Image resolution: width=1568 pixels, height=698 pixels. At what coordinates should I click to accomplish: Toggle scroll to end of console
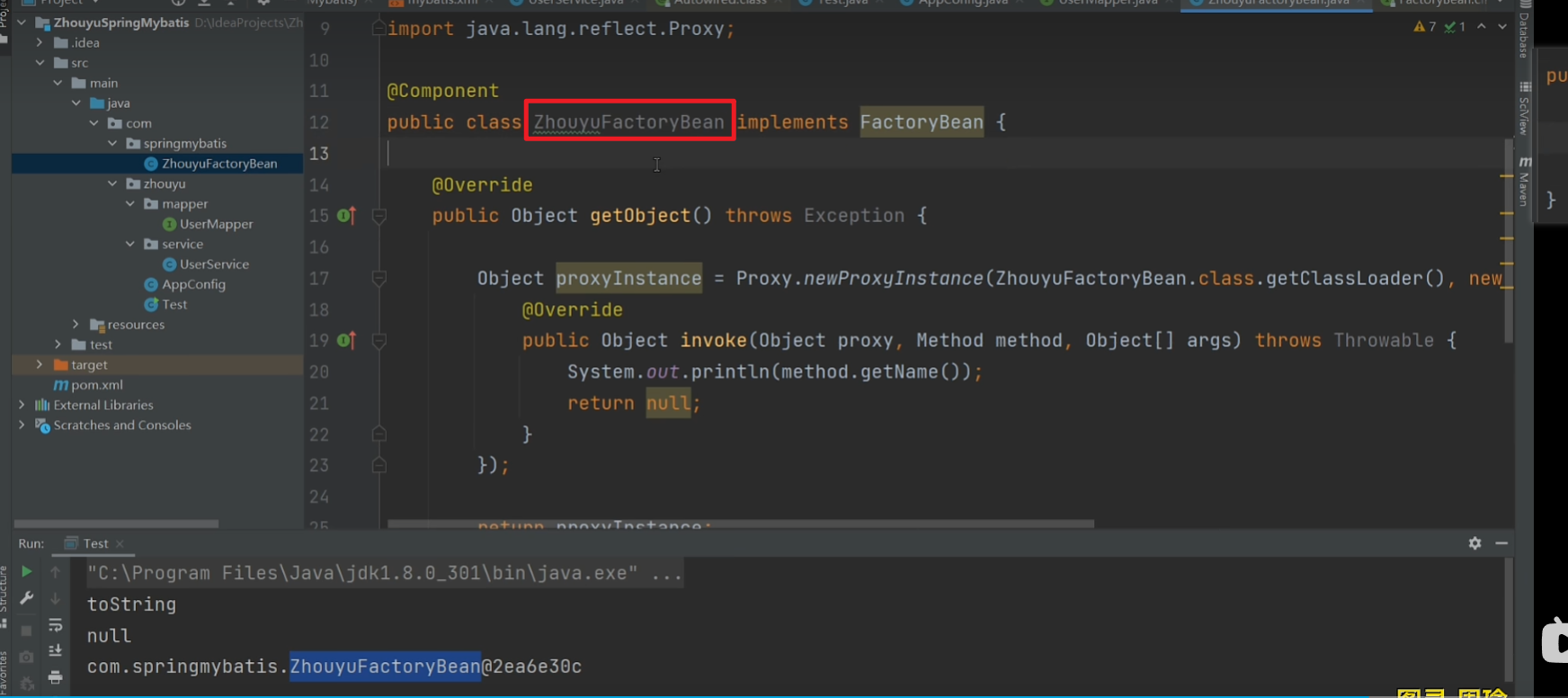coord(55,650)
